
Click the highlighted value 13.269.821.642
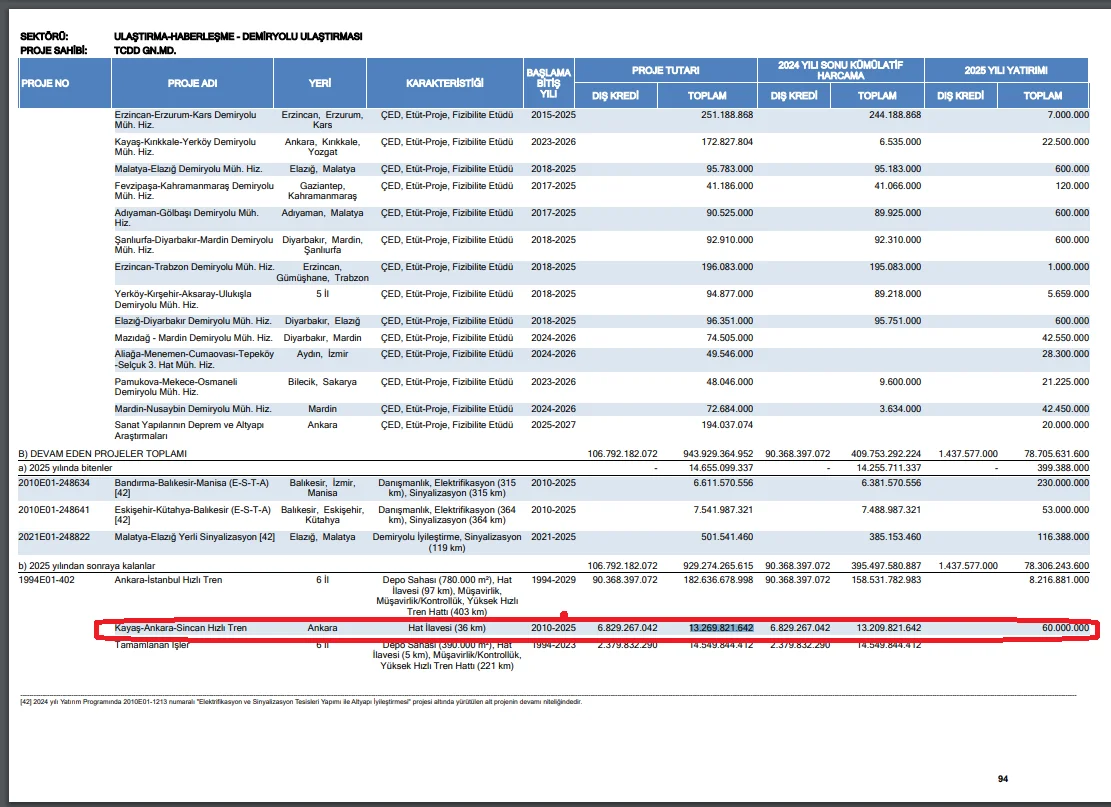pyautogui.click(x=720, y=628)
